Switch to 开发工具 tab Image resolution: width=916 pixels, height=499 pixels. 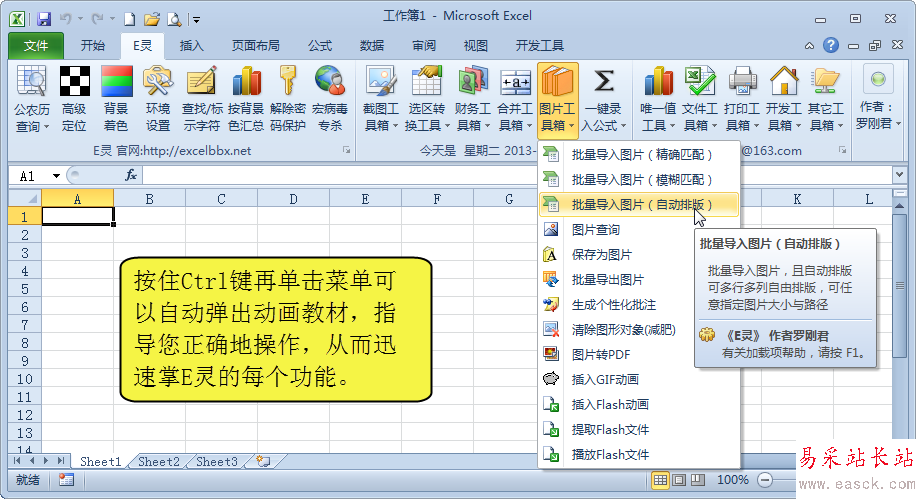(539, 46)
